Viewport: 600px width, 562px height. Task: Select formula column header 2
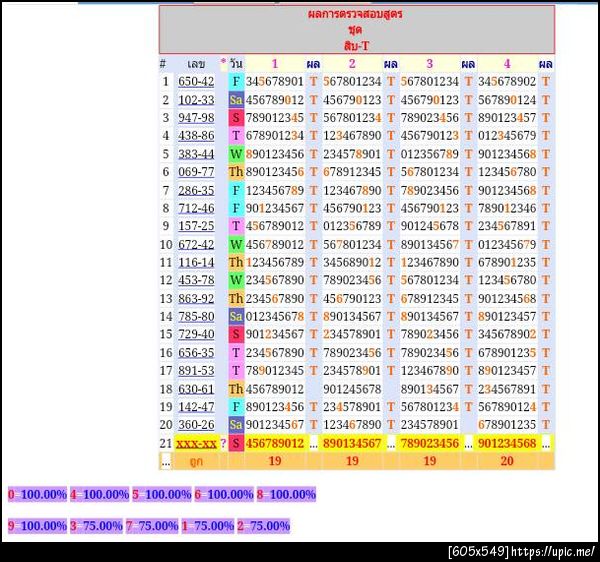click(352, 64)
